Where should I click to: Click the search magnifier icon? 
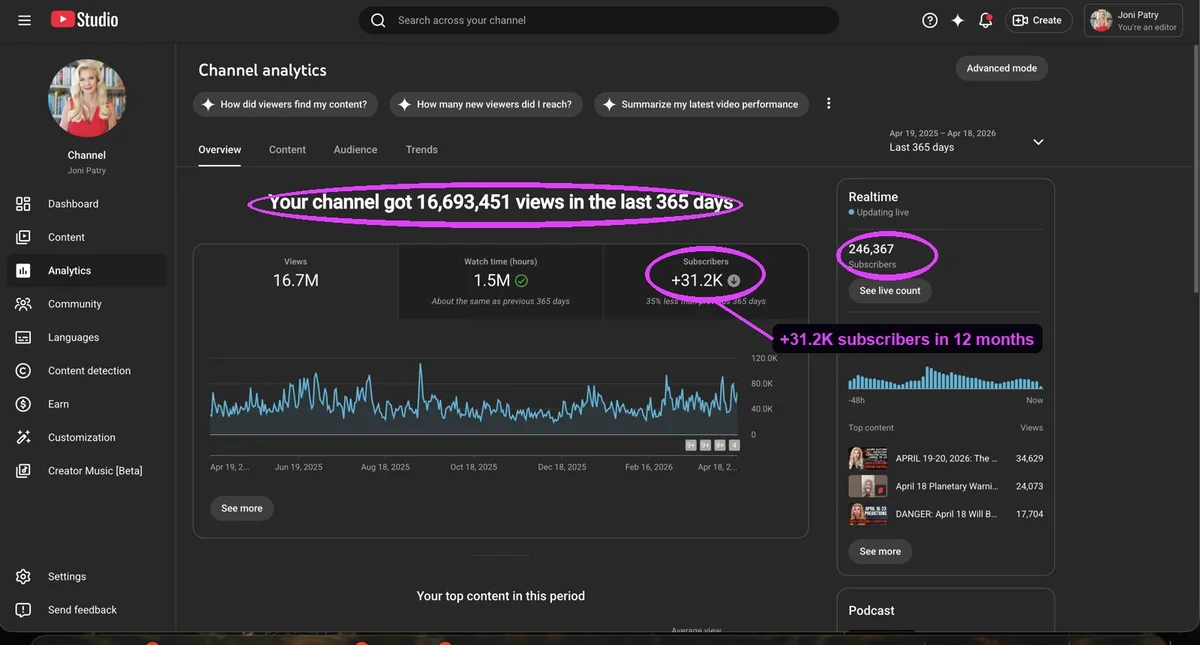(378, 20)
